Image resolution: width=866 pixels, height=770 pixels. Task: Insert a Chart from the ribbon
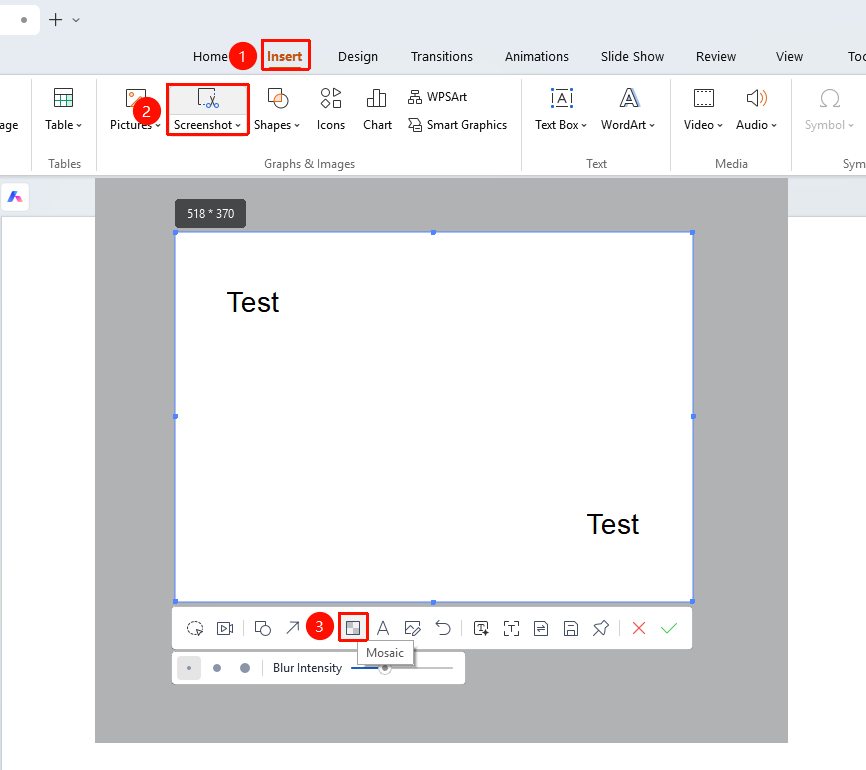pyautogui.click(x=377, y=109)
